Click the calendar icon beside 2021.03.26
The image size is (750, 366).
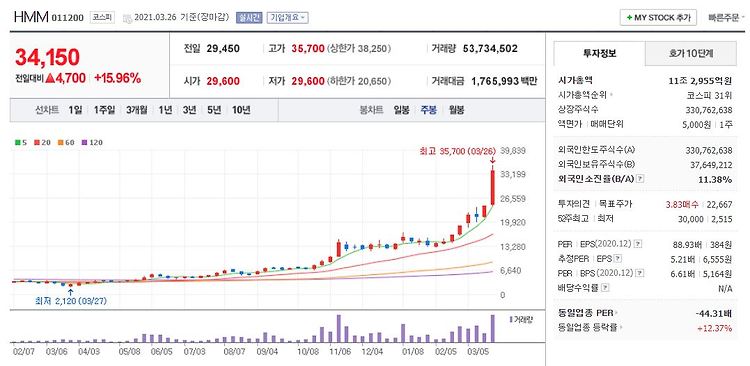click(x=127, y=18)
